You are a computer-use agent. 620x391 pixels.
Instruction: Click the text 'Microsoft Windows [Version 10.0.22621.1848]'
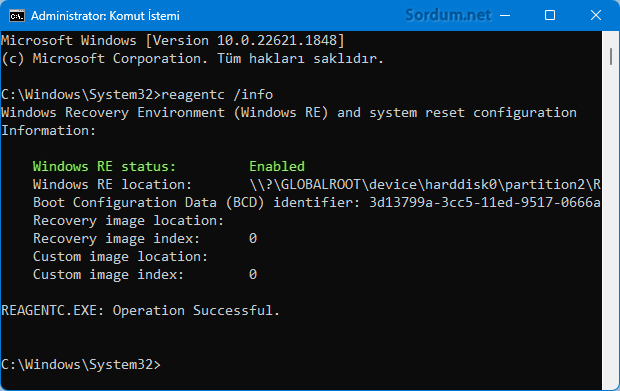pyautogui.click(x=173, y=40)
